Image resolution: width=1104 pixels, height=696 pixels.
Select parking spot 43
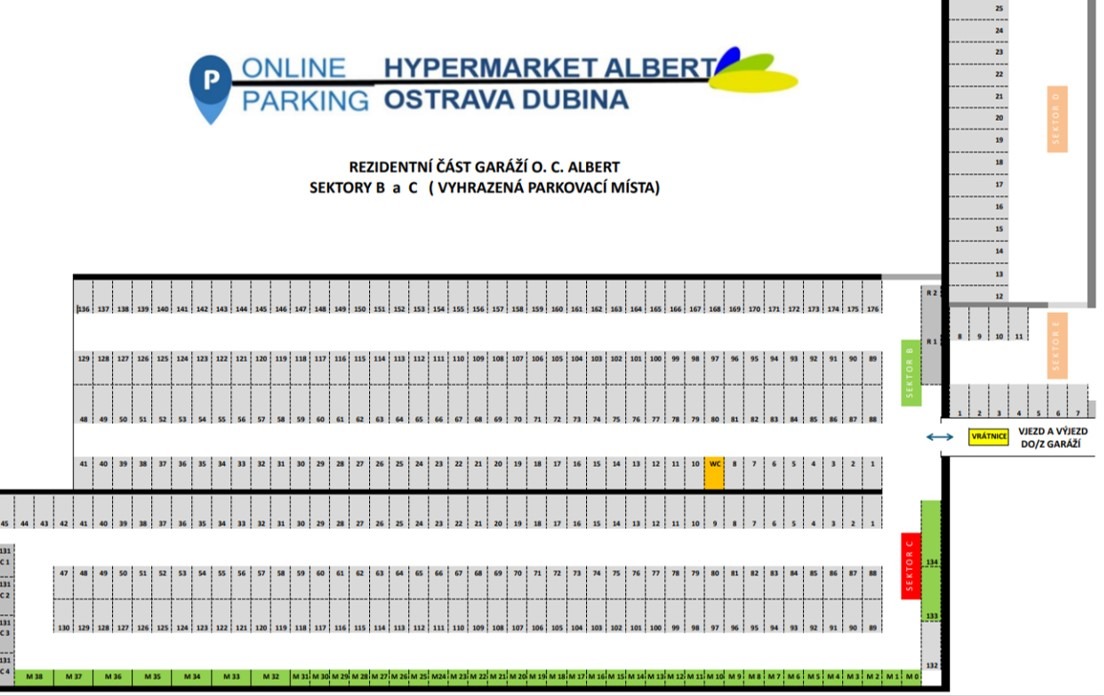pyautogui.click(x=44, y=512)
